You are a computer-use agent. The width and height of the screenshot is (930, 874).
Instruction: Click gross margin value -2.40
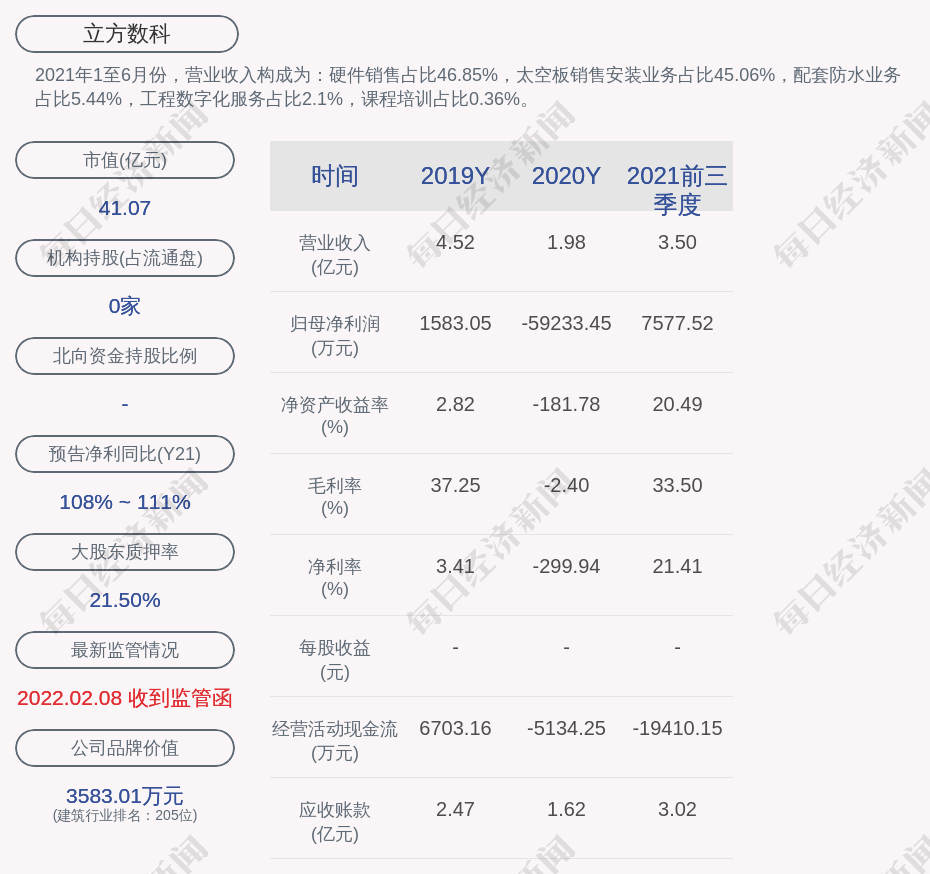(566, 486)
